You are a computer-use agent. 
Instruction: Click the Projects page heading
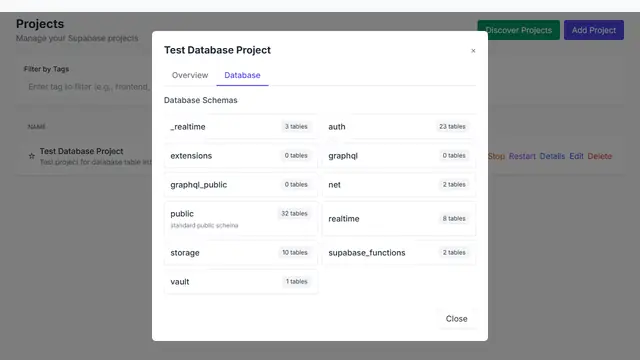point(40,24)
